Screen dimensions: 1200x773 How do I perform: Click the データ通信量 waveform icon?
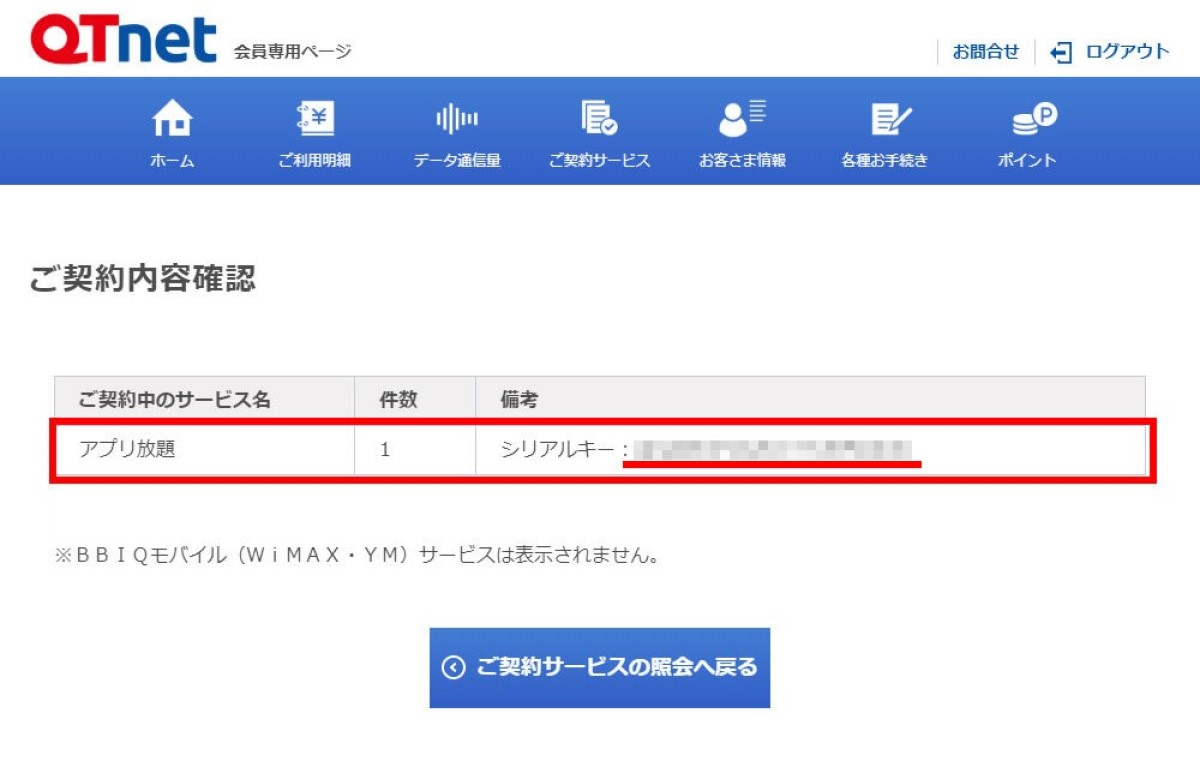click(x=457, y=120)
